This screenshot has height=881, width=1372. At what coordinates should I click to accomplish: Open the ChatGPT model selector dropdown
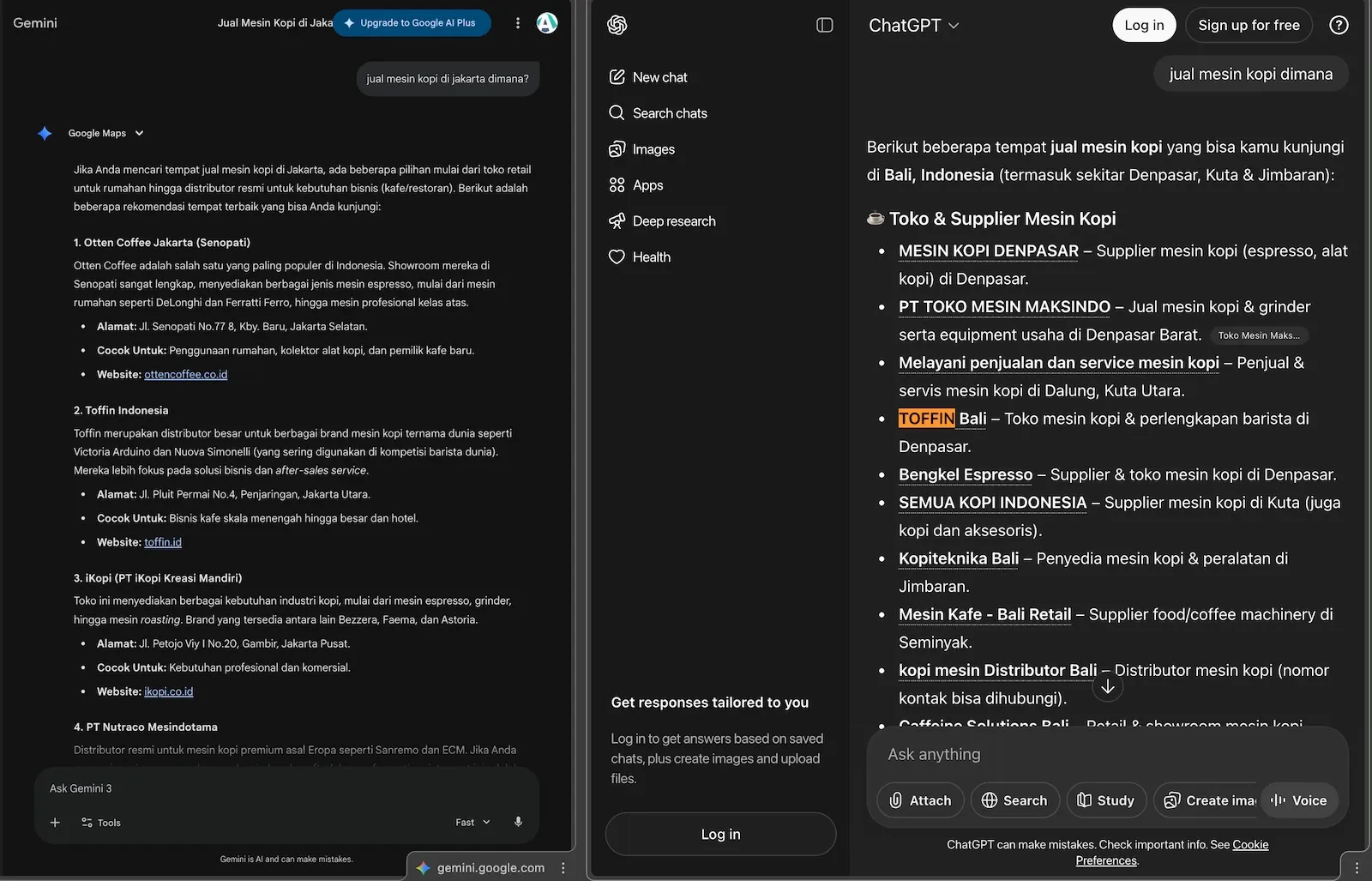point(914,25)
